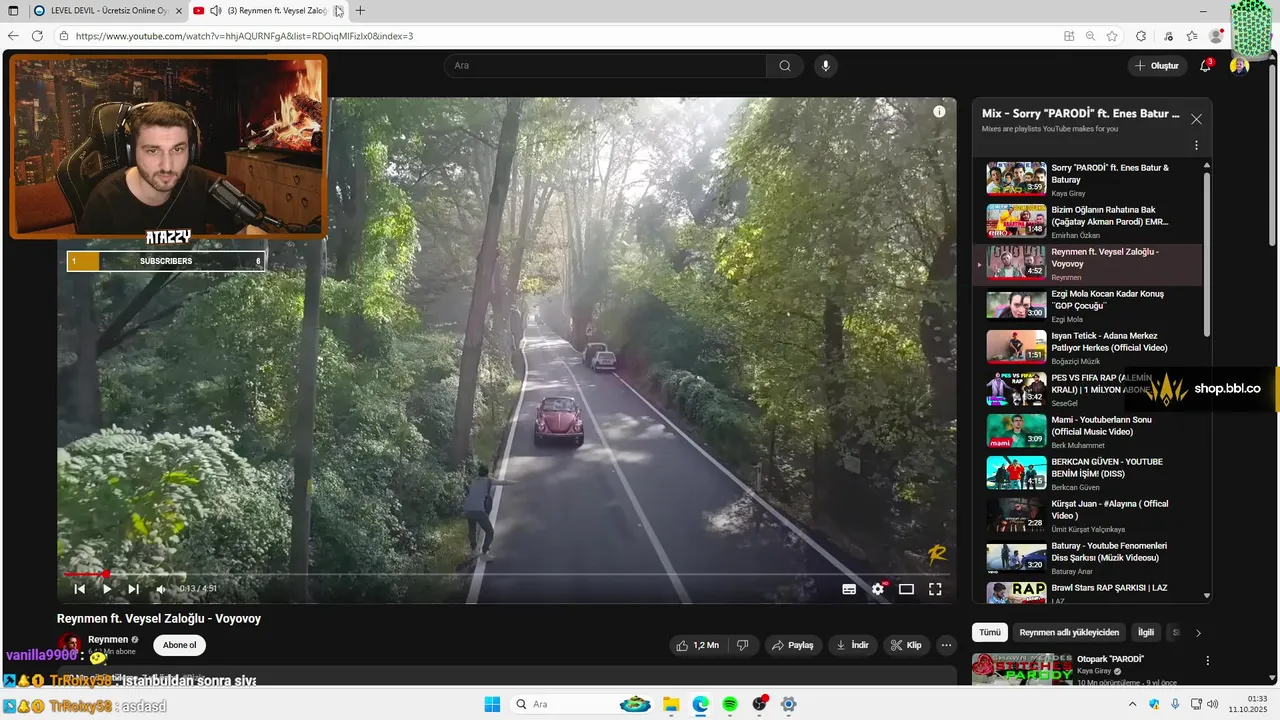Focus the YouTube Ara search box
1280x720 pixels.
[x=605, y=66]
